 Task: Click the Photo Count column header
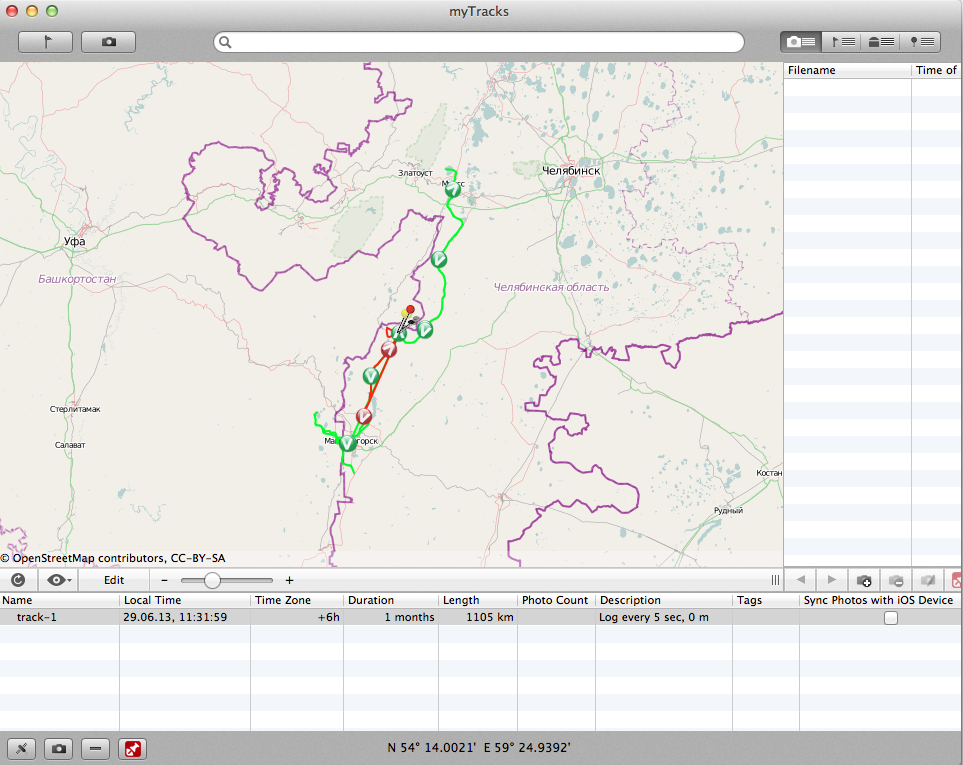[556, 600]
